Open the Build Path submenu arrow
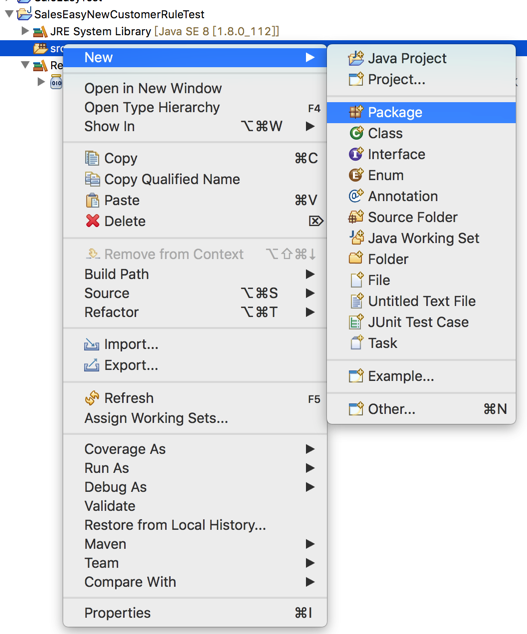 pyautogui.click(x=310, y=274)
